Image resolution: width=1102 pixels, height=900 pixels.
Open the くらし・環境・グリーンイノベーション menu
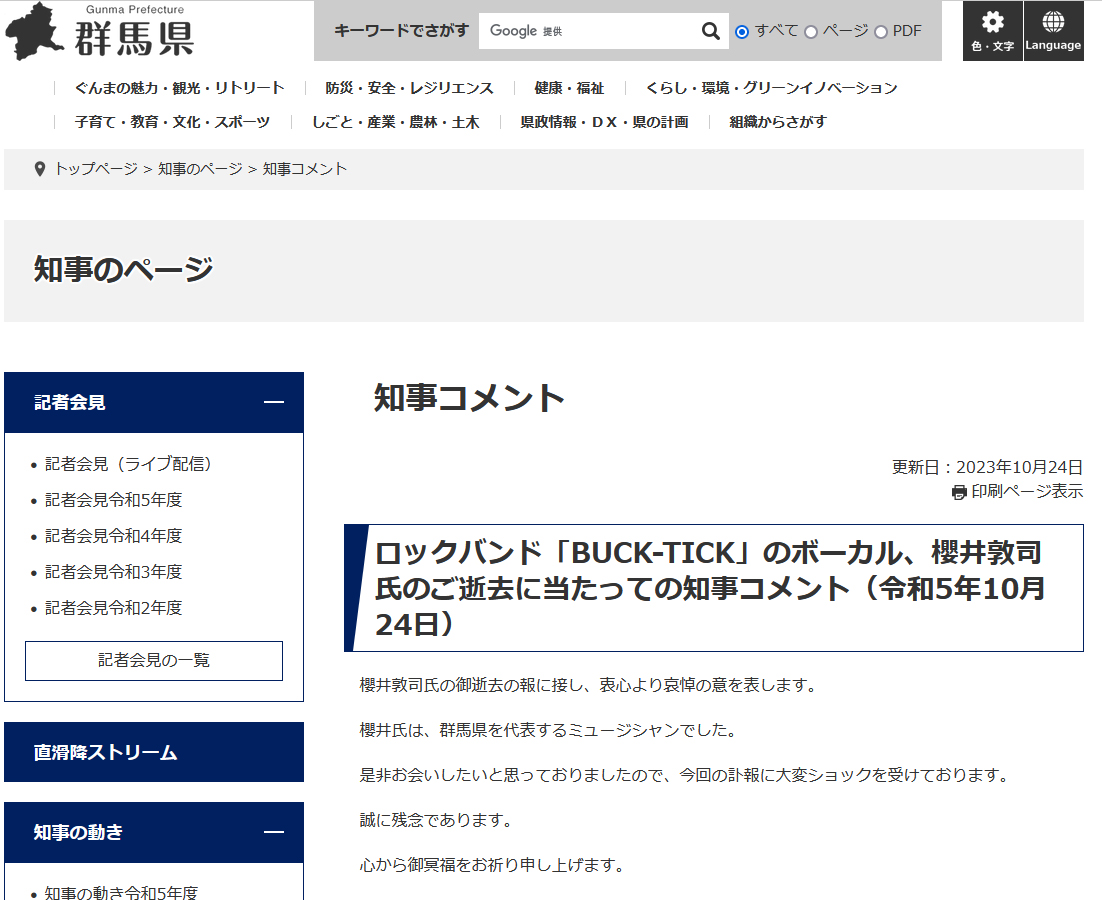[x=771, y=88]
